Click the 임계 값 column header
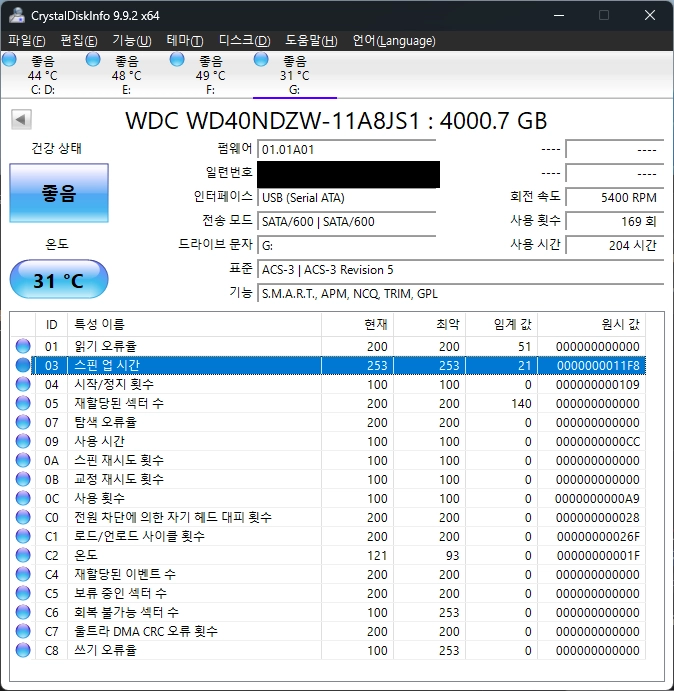Viewport: 674px width, 691px height. (502, 324)
